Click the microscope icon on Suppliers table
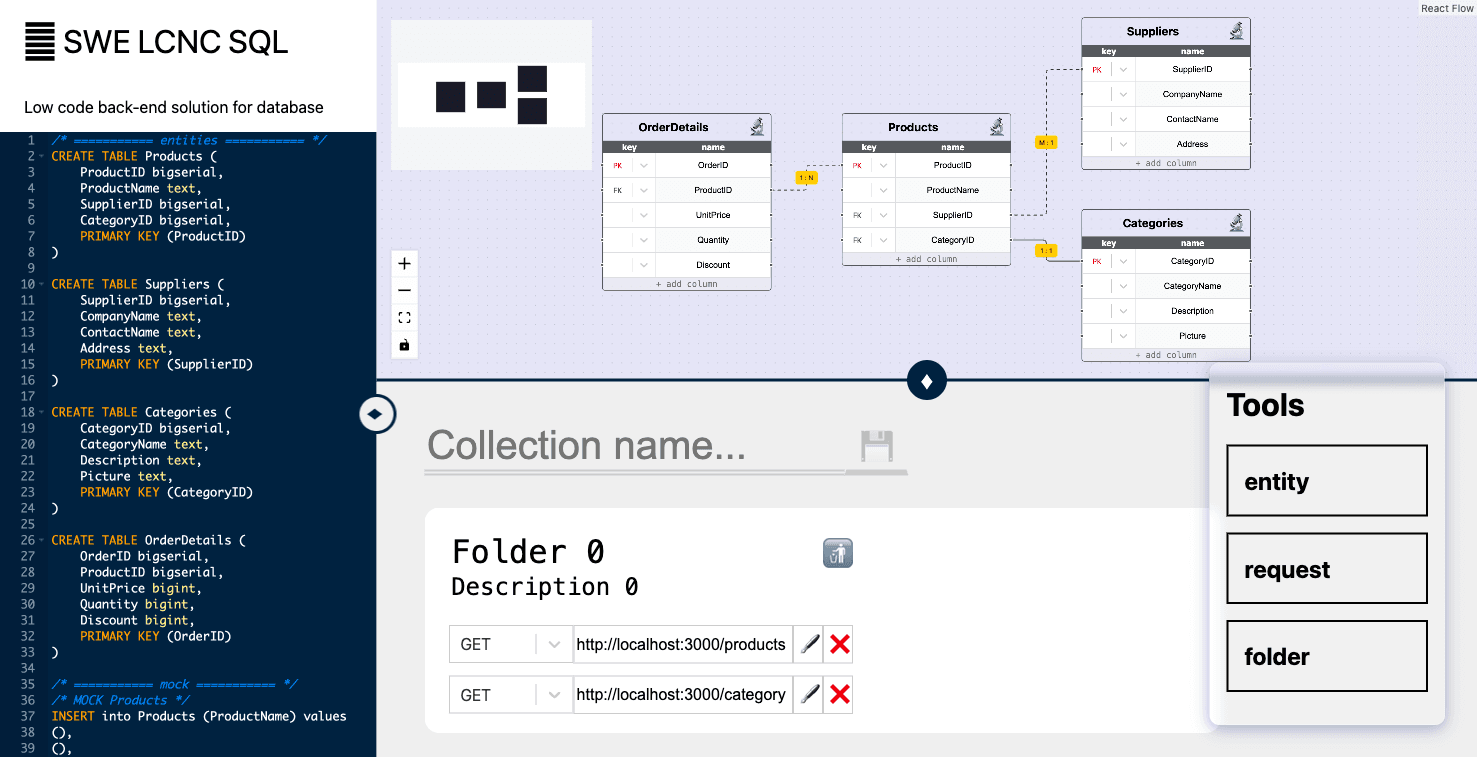The width and height of the screenshot is (1477, 757). pyautogui.click(x=1237, y=31)
